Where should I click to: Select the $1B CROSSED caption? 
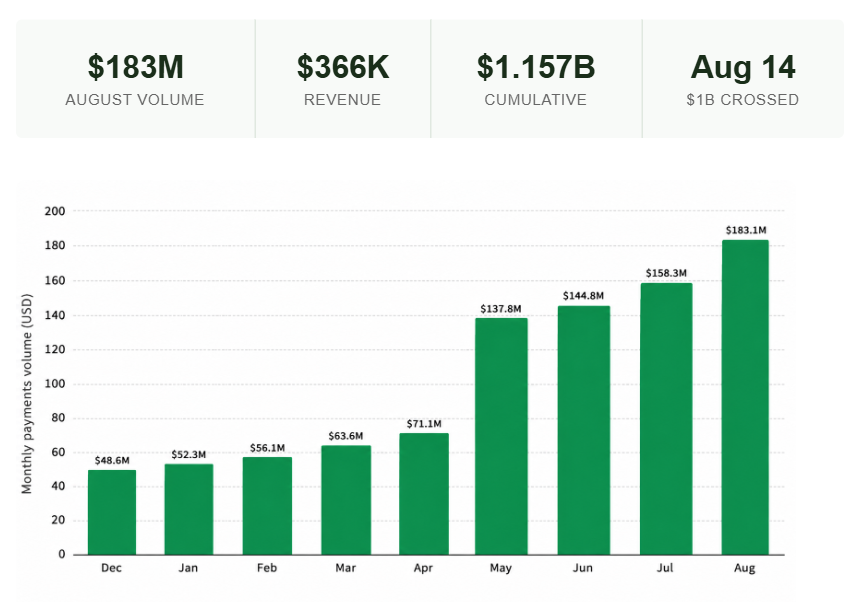[x=743, y=100]
